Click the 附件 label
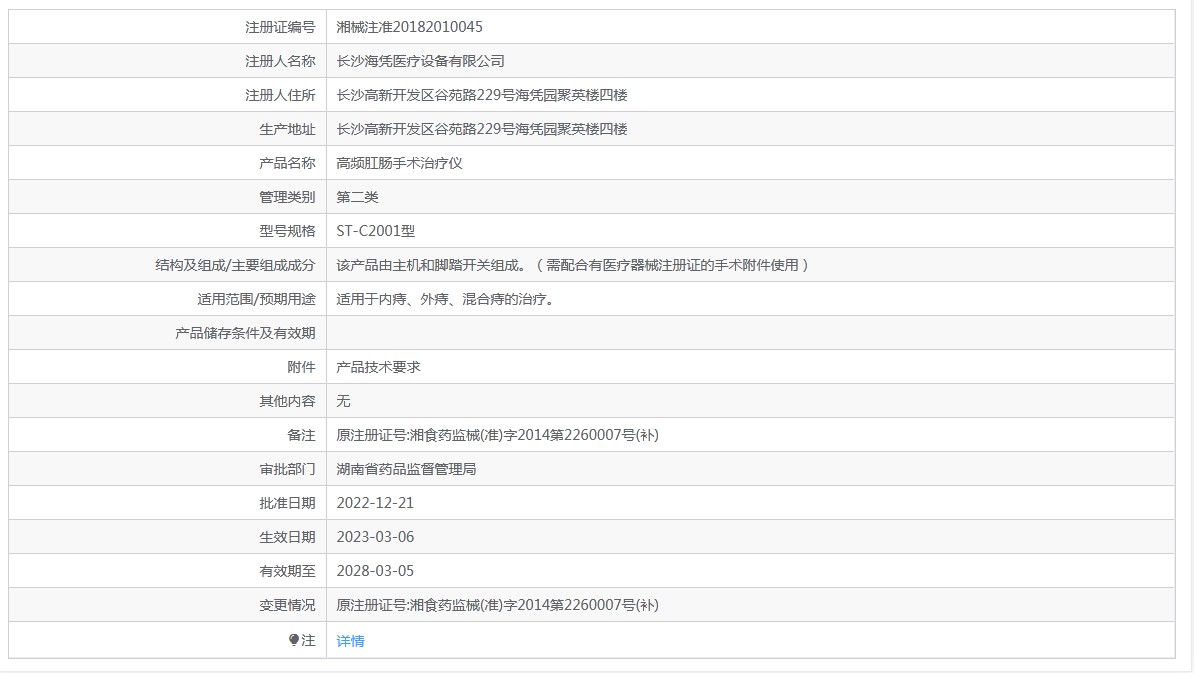Screen dimensions: 1194x673 (x=301, y=367)
